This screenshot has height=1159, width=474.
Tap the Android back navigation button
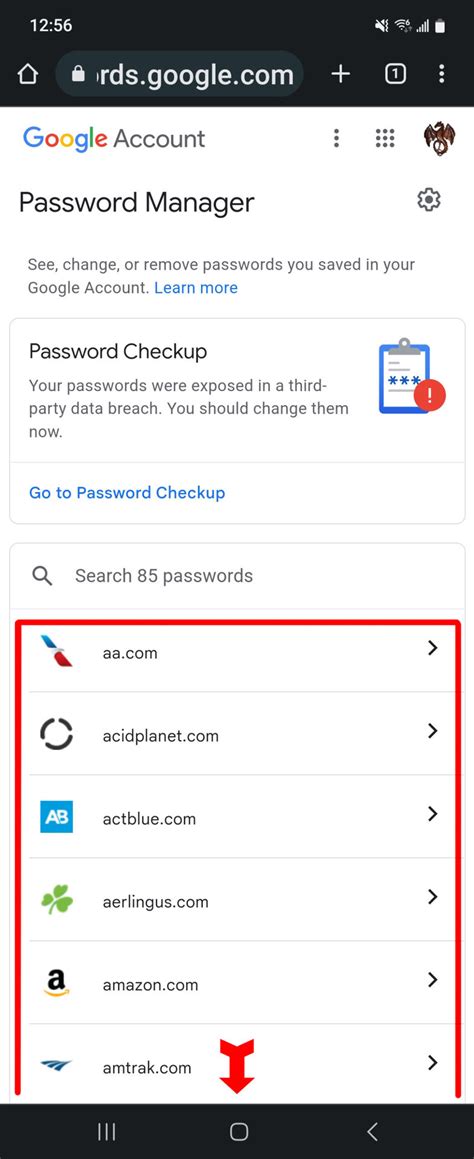(x=373, y=1131)
